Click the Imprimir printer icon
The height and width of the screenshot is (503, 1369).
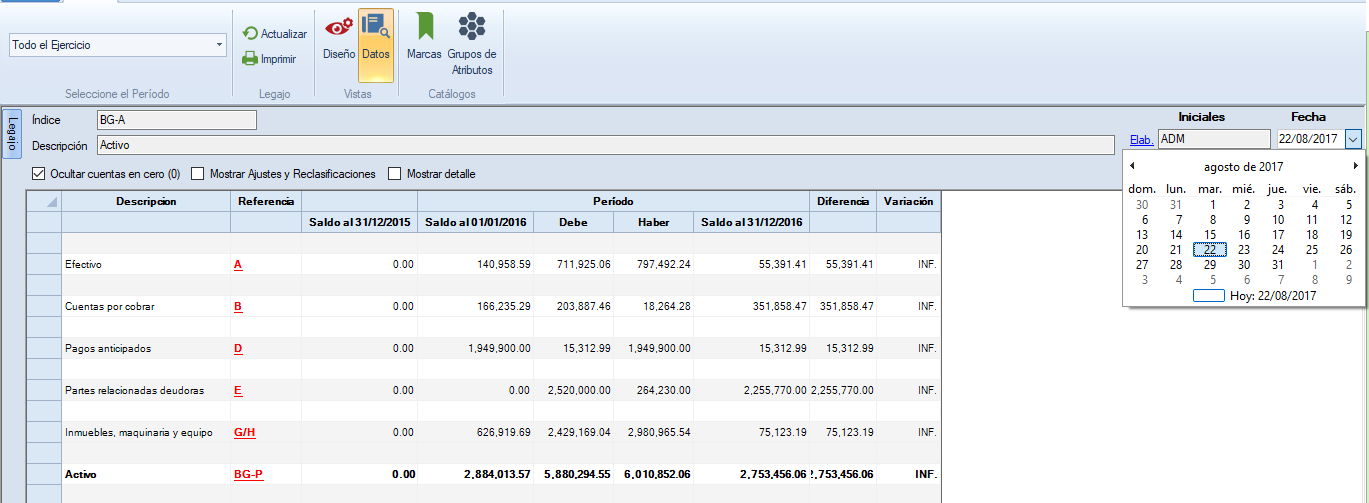click(x=250, y=59)
